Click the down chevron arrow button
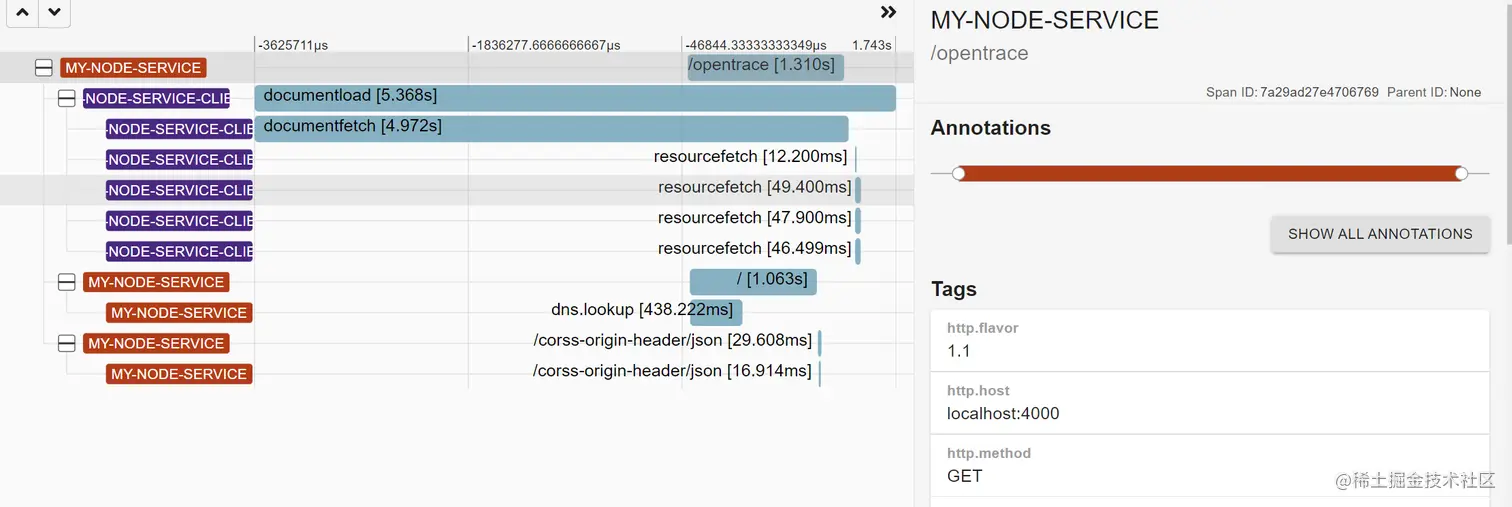The width and height of the screenshot is (1512, 507). click(x=54, y=13)
